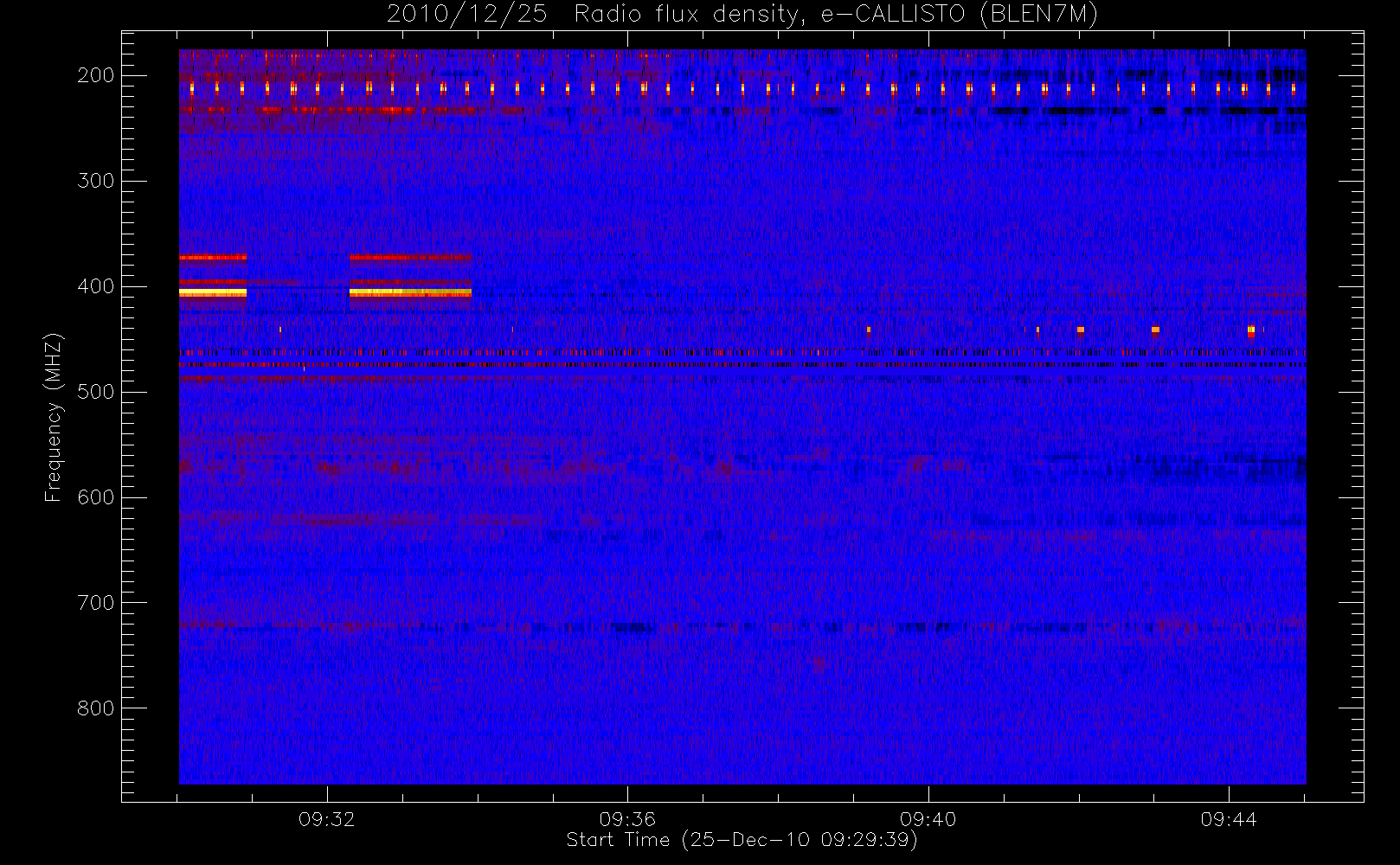Click the 800 frequency tick label
The image size is (1400, 865).
coord(96,708)
